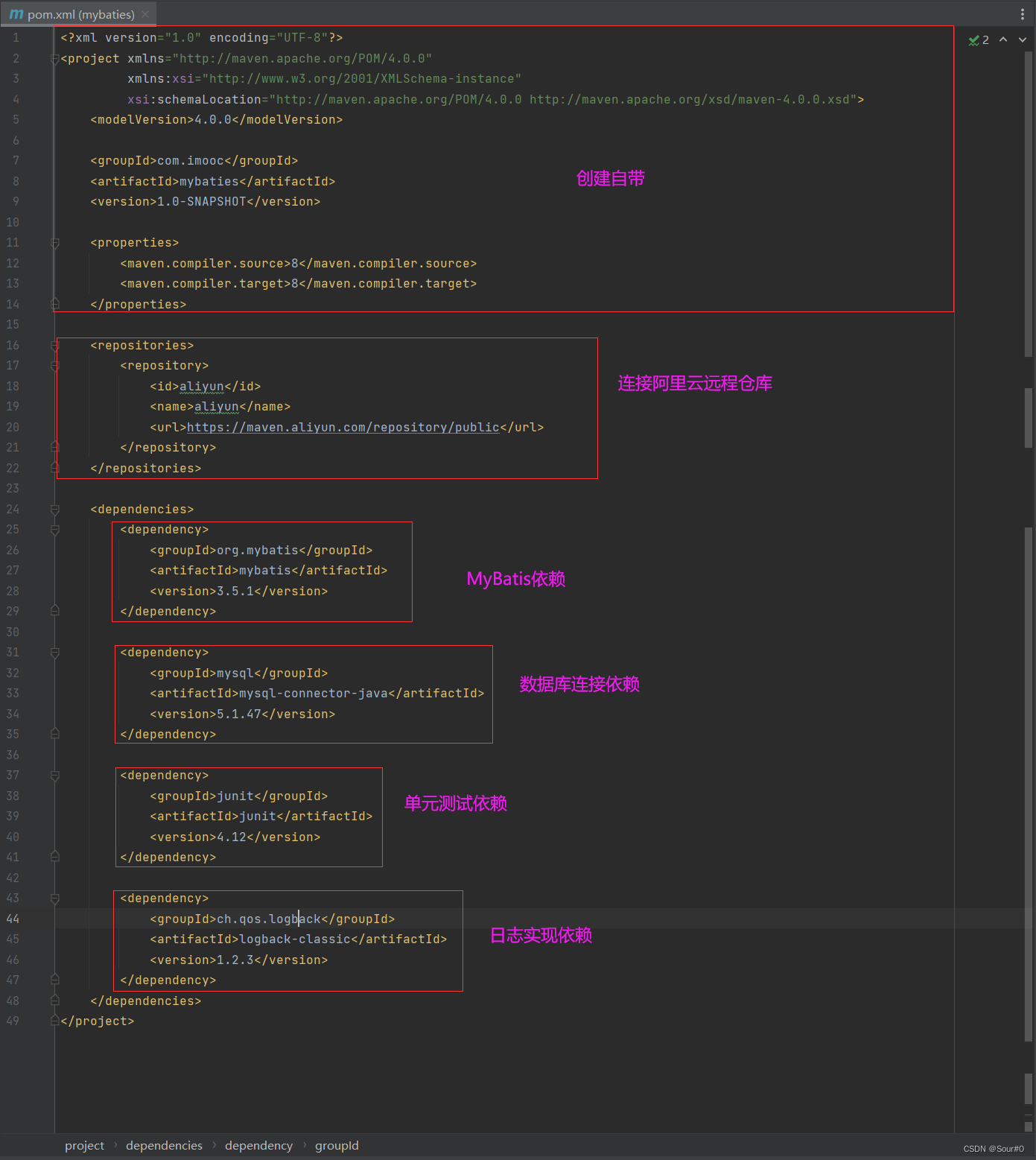Click logback version '1.2.3'
The image size is (1036, 1160).
[x=235, y=960]
